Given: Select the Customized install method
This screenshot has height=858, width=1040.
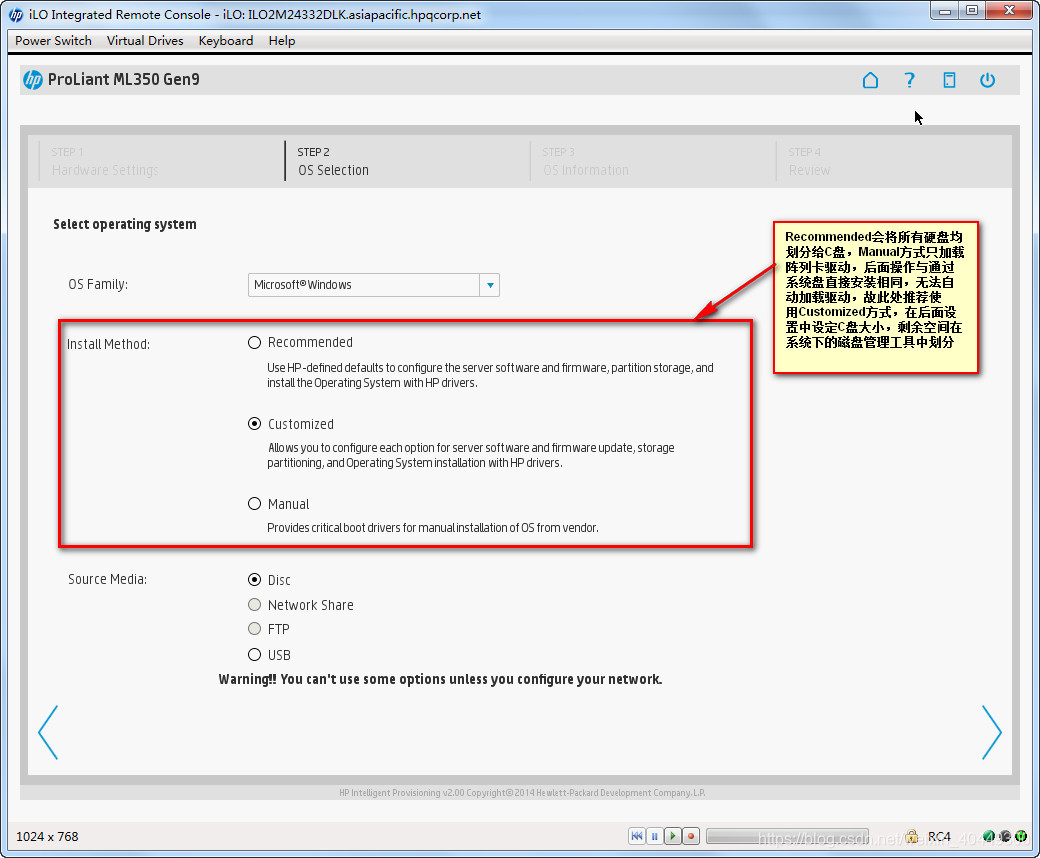Looking at the screenshot, I should pyautogui.click(x=254, y=424).
